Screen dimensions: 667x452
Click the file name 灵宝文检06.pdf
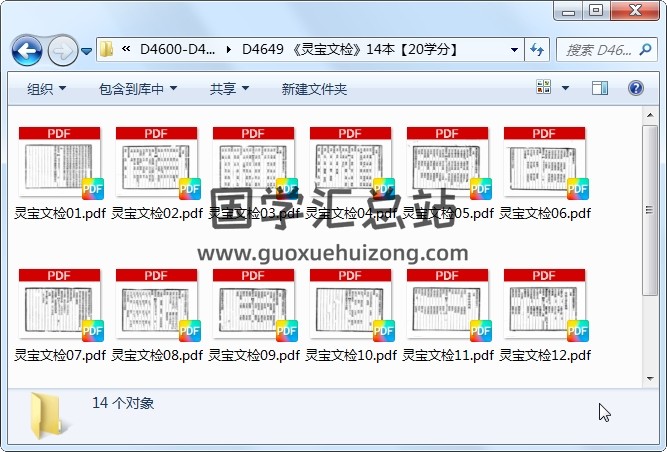pos(545,213)
